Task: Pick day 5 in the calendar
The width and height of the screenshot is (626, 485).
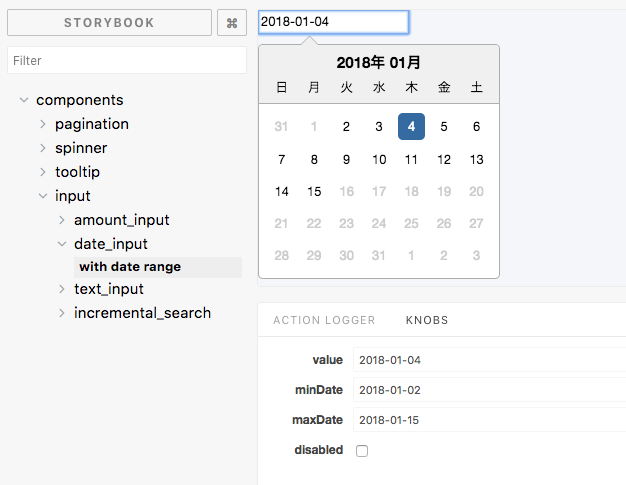Action: [x=444, y=127]
